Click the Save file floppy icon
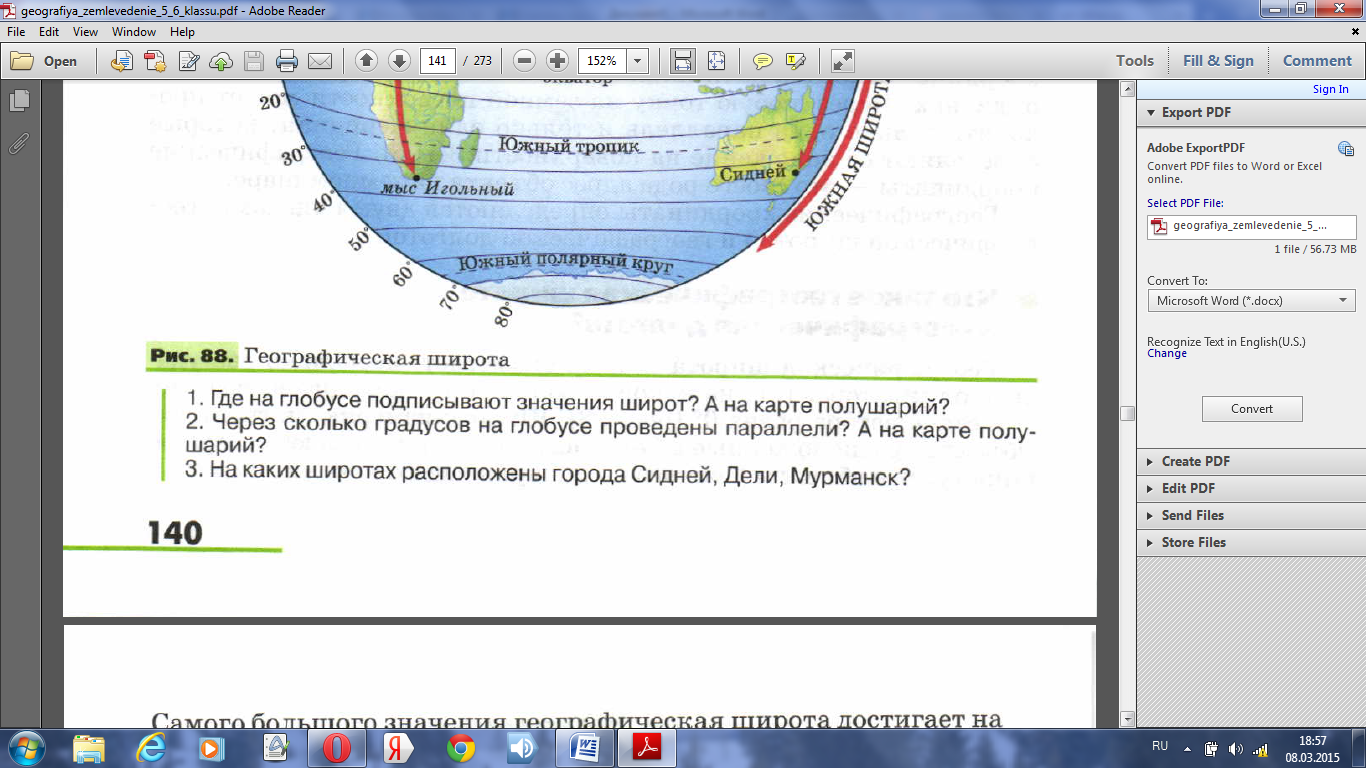This screenshot has height=768, width=1366. [254, 61]
